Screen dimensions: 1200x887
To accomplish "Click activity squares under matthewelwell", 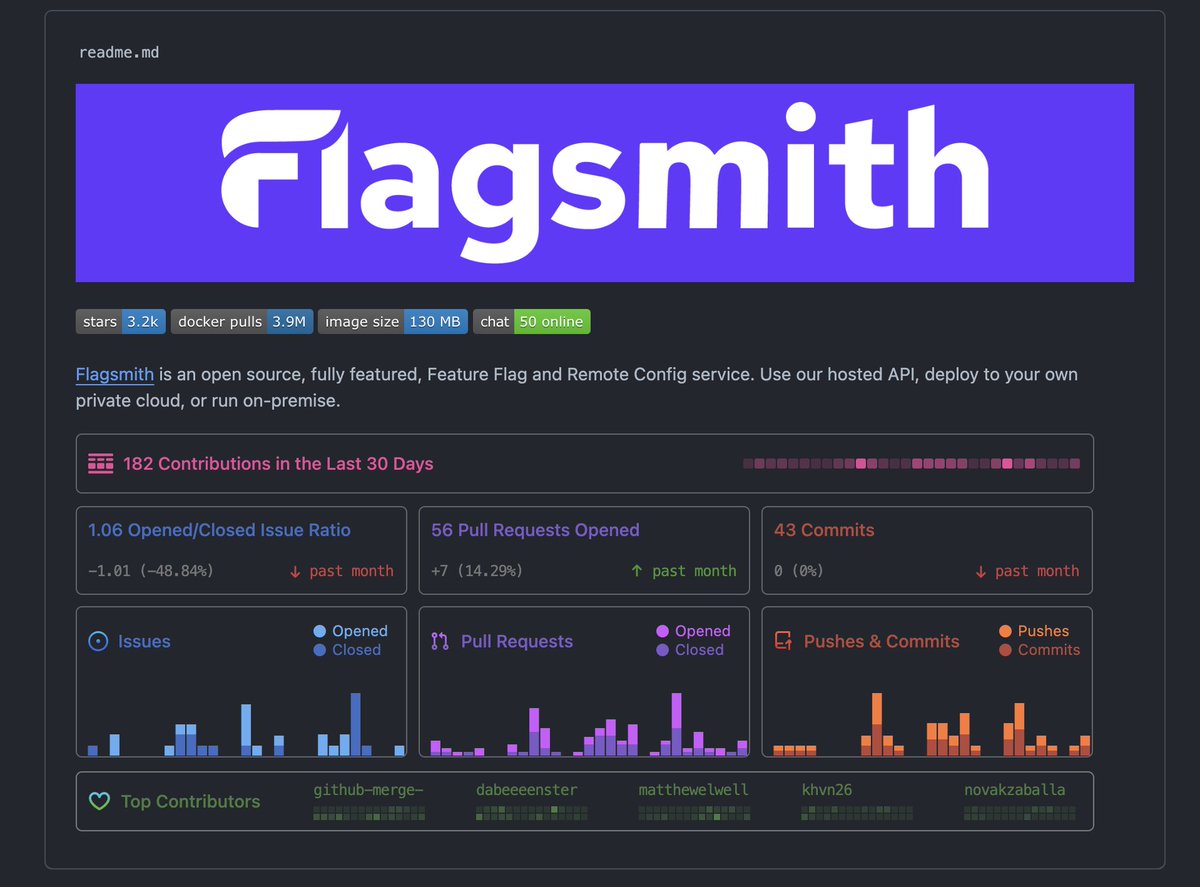I will click(x=695, y=813).
